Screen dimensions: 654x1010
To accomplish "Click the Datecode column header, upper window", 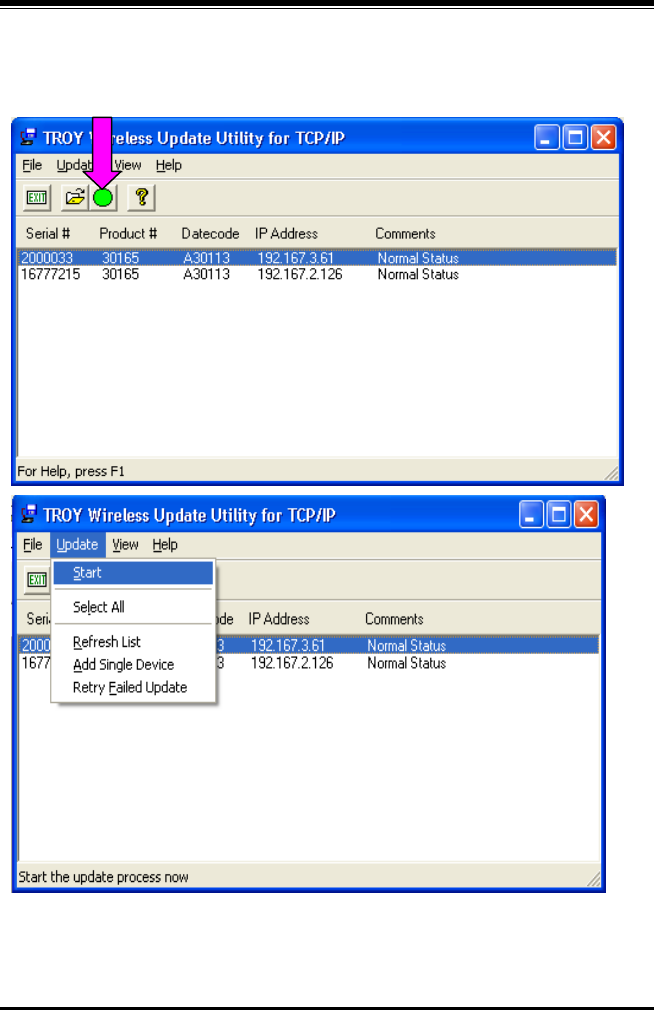I will (210, 234).
